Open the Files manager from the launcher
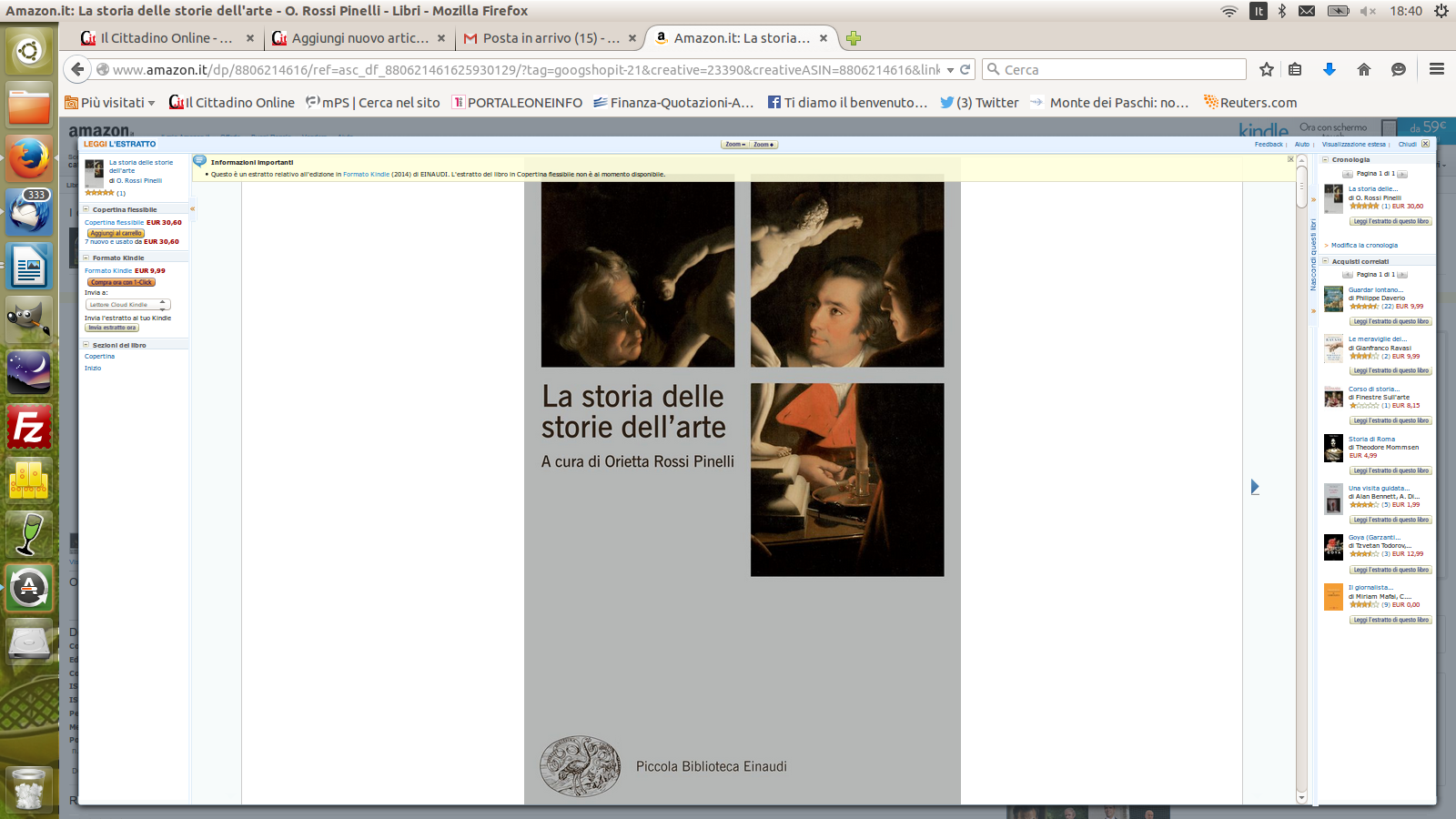This screenshot has width=1456, height=819. click(x=29, y=105)
